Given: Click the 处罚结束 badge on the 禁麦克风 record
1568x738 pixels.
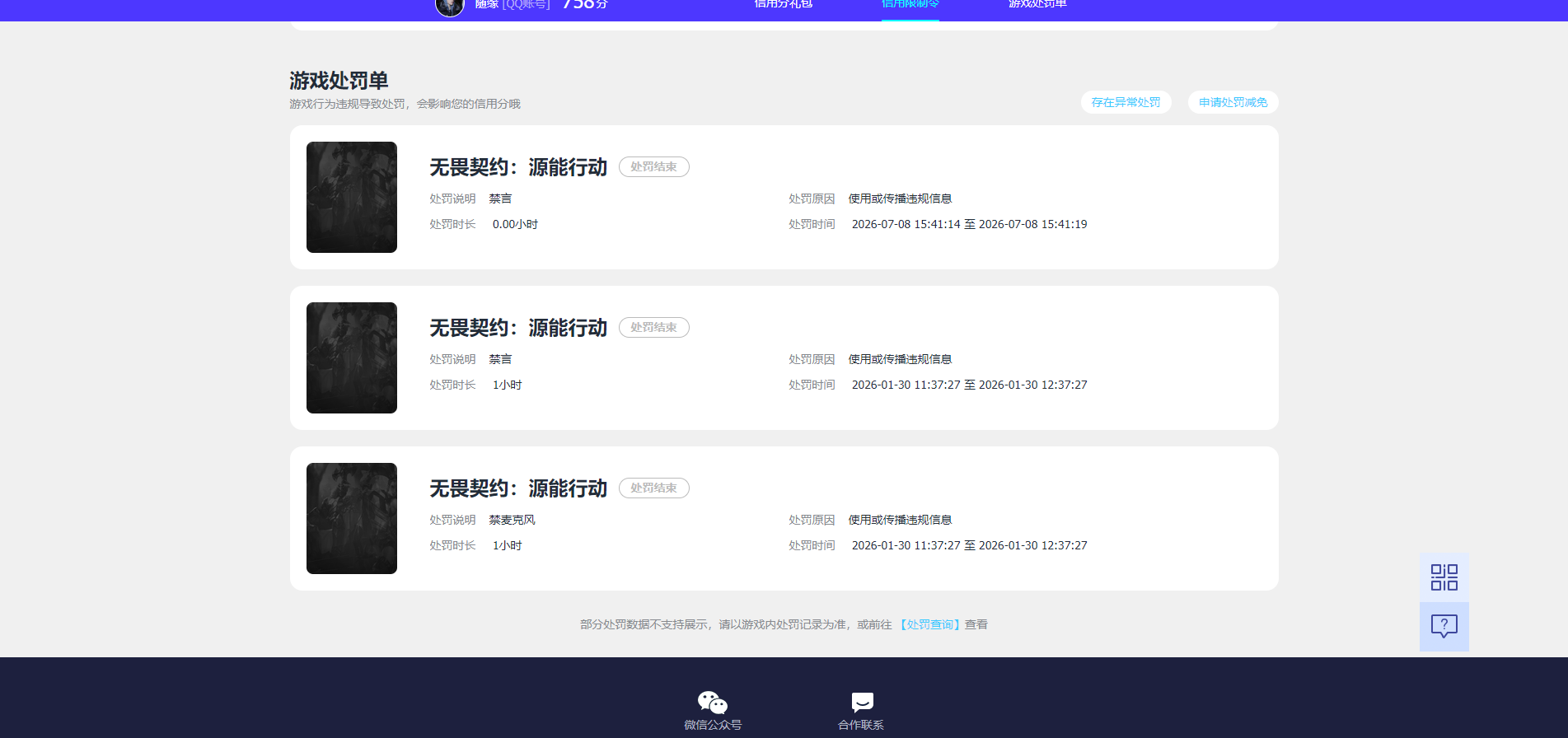Looking at the screenshot, I should pyautogui.click(x=654, y=488).
